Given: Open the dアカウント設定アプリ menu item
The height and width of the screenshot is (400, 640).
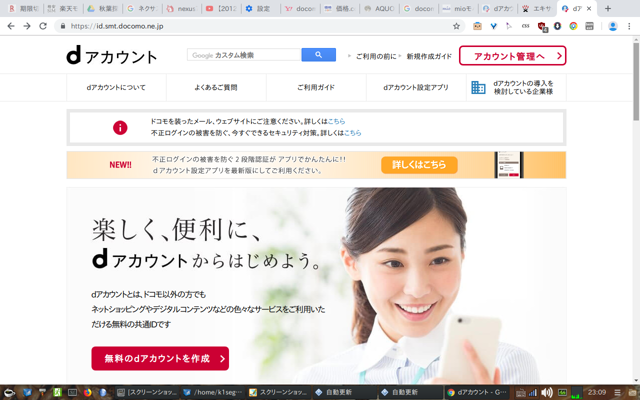Looking at the screenshot, I should pos(416,87).
